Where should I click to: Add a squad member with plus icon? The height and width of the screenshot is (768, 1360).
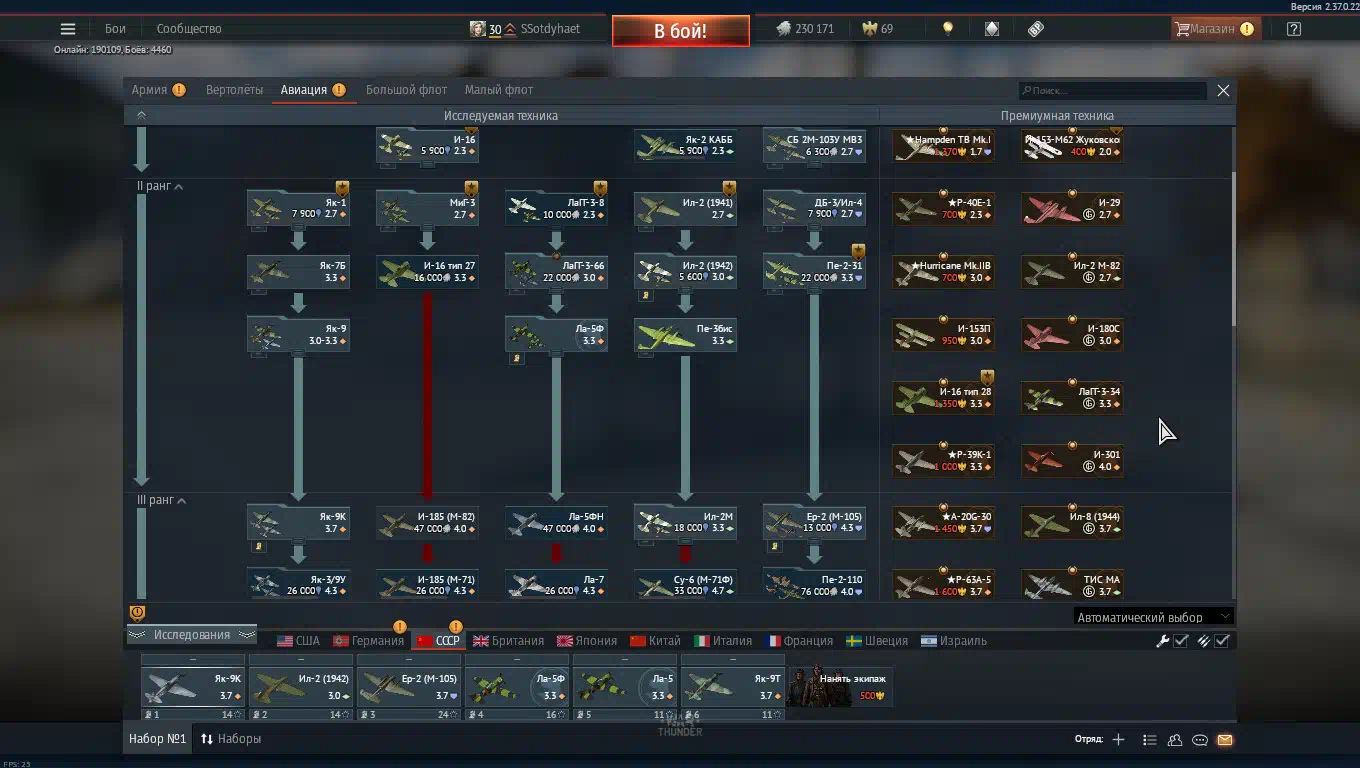[1118, 740]
